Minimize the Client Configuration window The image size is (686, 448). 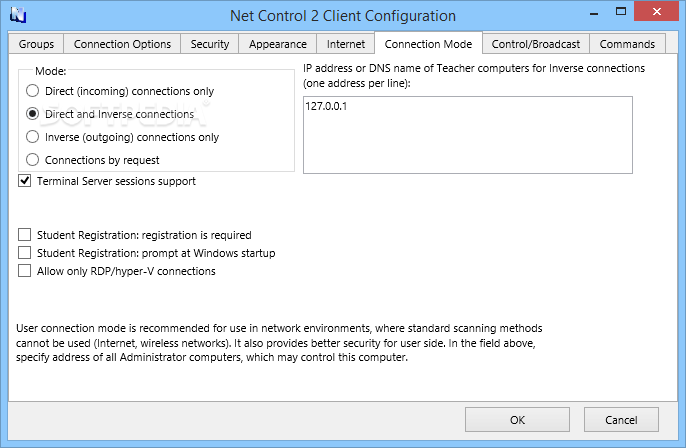click(x=594, y=13)
